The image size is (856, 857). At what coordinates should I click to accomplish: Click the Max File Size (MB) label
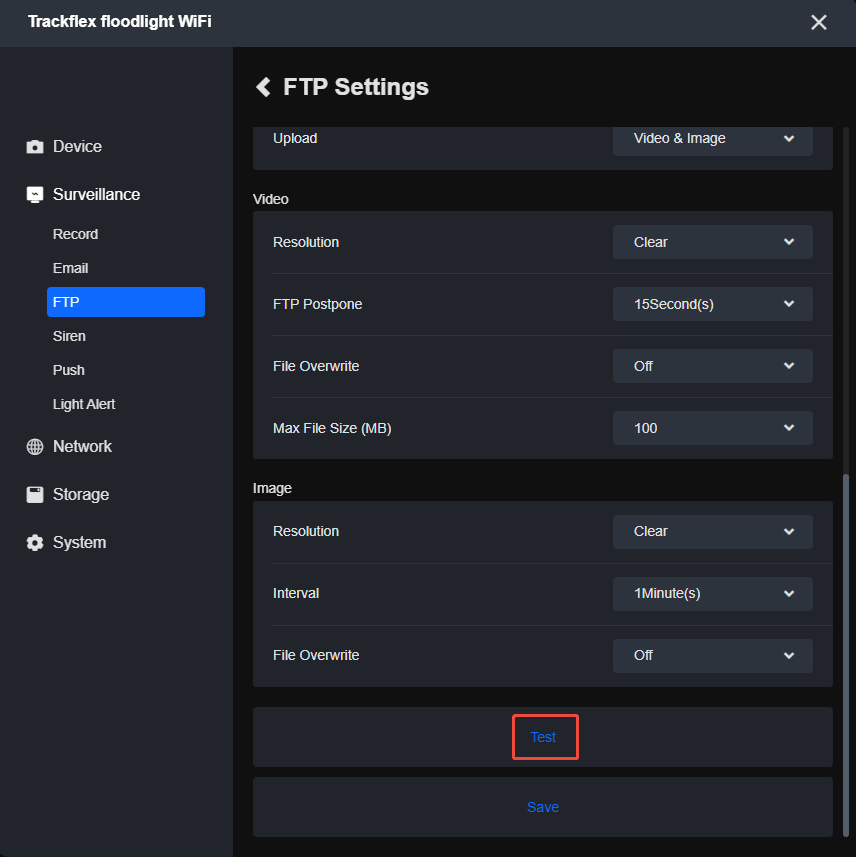(x=332, y=428)
